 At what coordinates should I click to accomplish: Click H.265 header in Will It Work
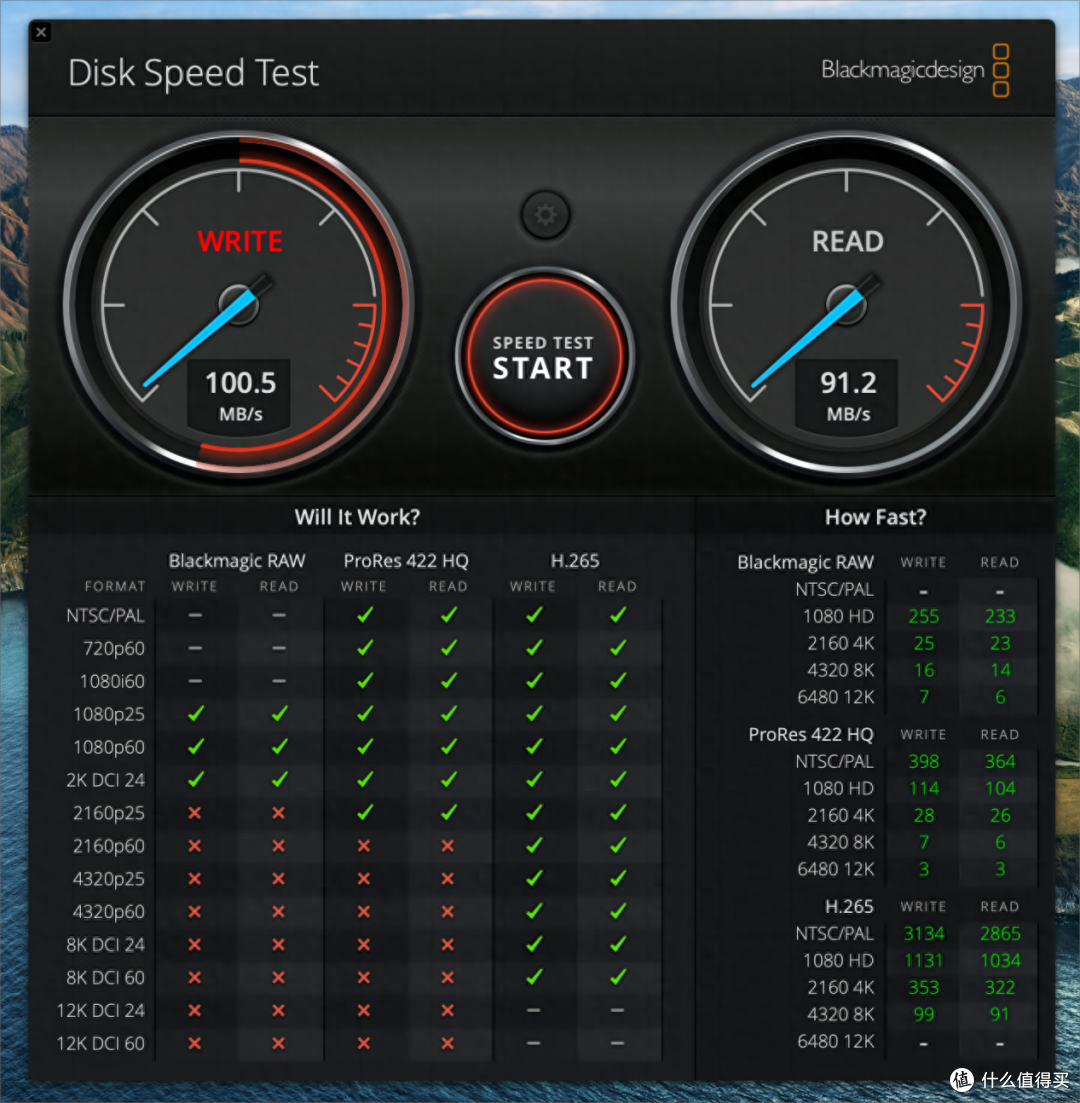coord(575,561)
